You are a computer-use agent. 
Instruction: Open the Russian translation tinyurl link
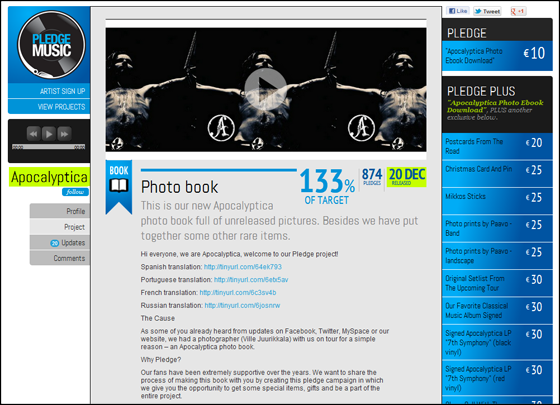point(242,305)
